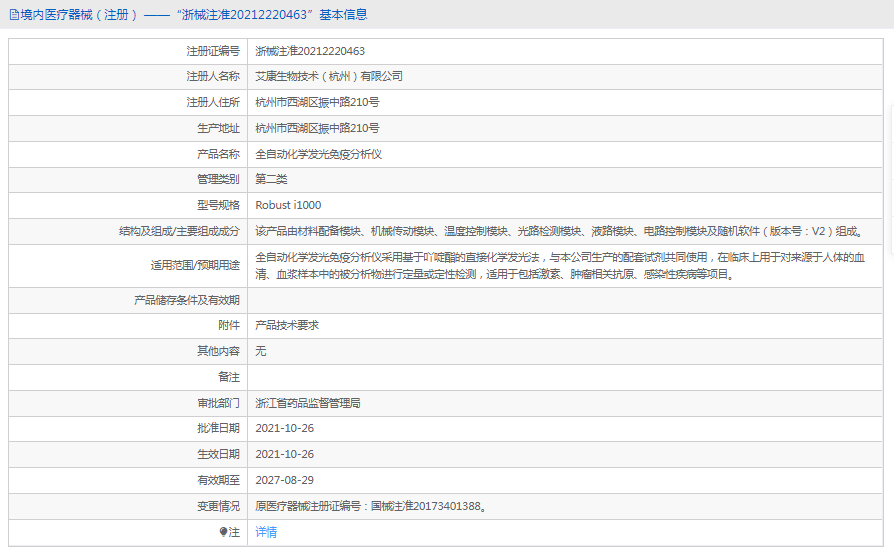The width and height of the screenshot is (894, 555).
Task: Click the 生产地址 address value
Action: click(x=317, y=128)
